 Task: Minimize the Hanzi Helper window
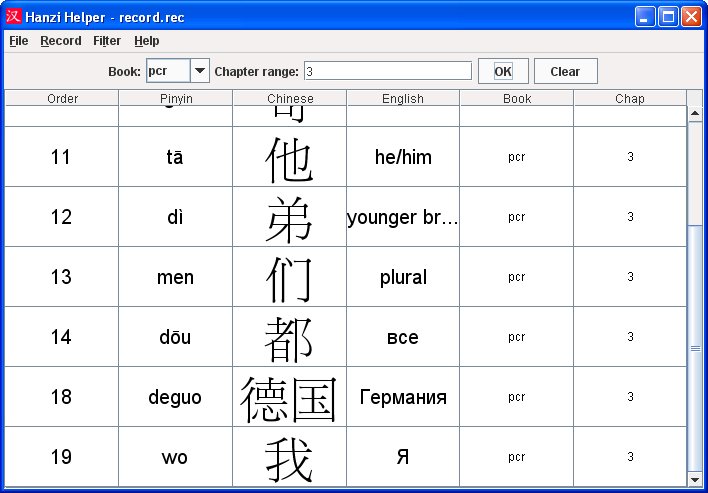pos(644,17)
